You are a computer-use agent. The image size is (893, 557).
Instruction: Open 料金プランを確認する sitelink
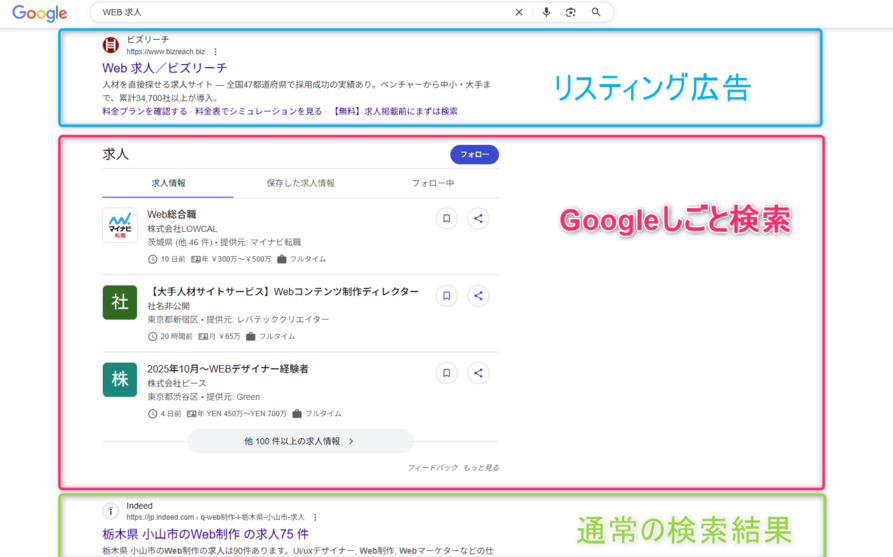[x=145, y=112]
